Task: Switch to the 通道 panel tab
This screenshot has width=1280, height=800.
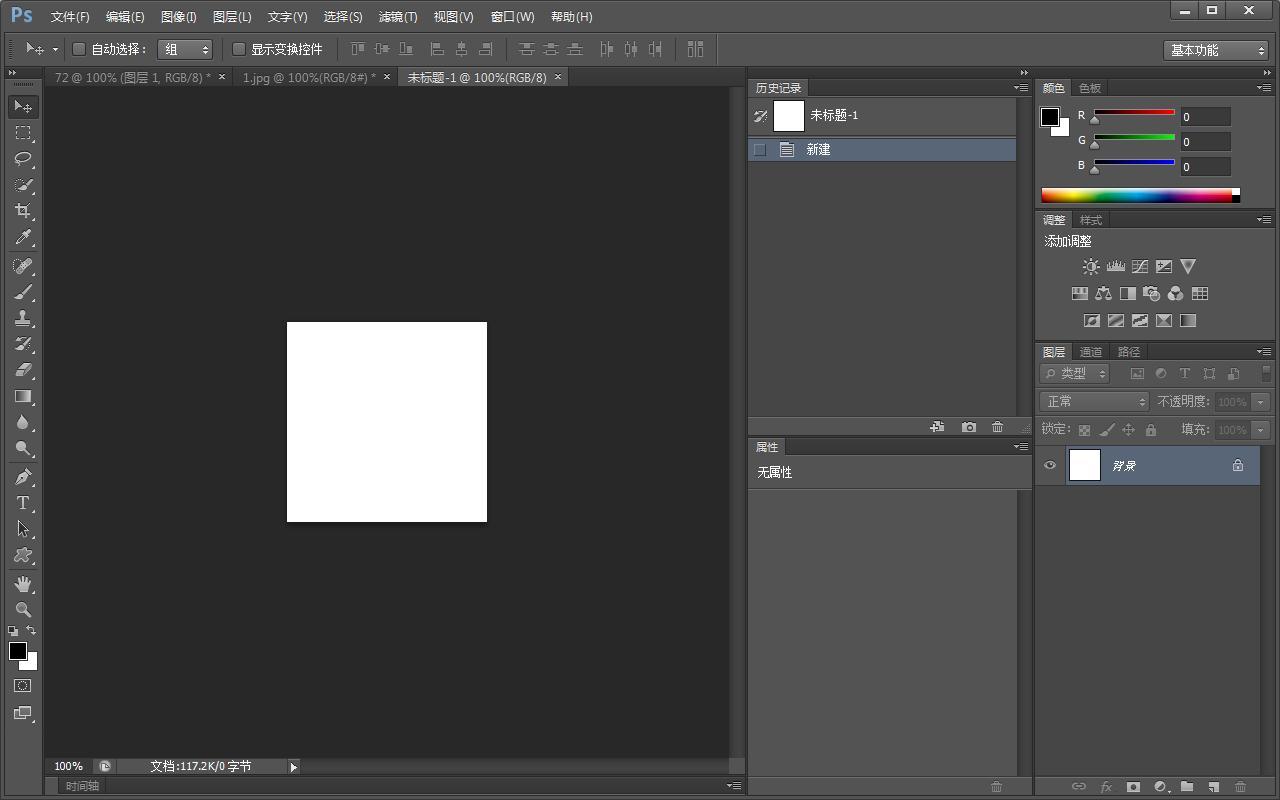Action: coord(1091,352)
